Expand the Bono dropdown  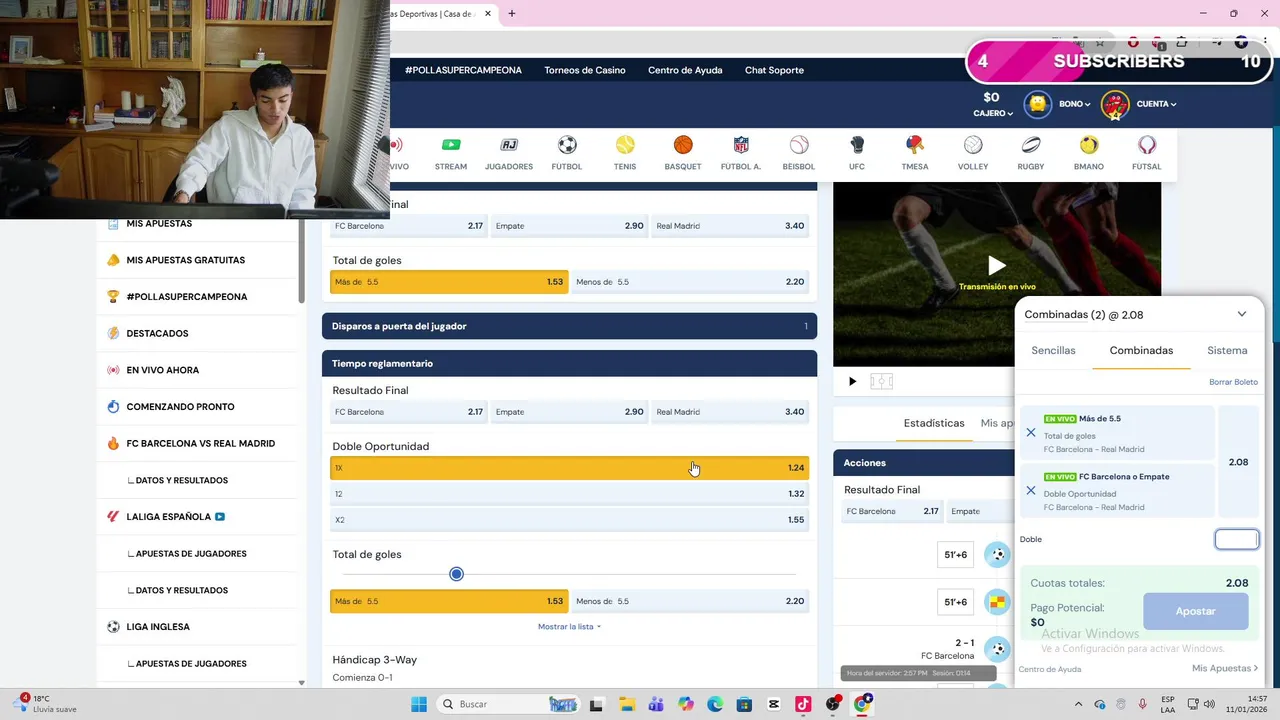point(1075,104)
